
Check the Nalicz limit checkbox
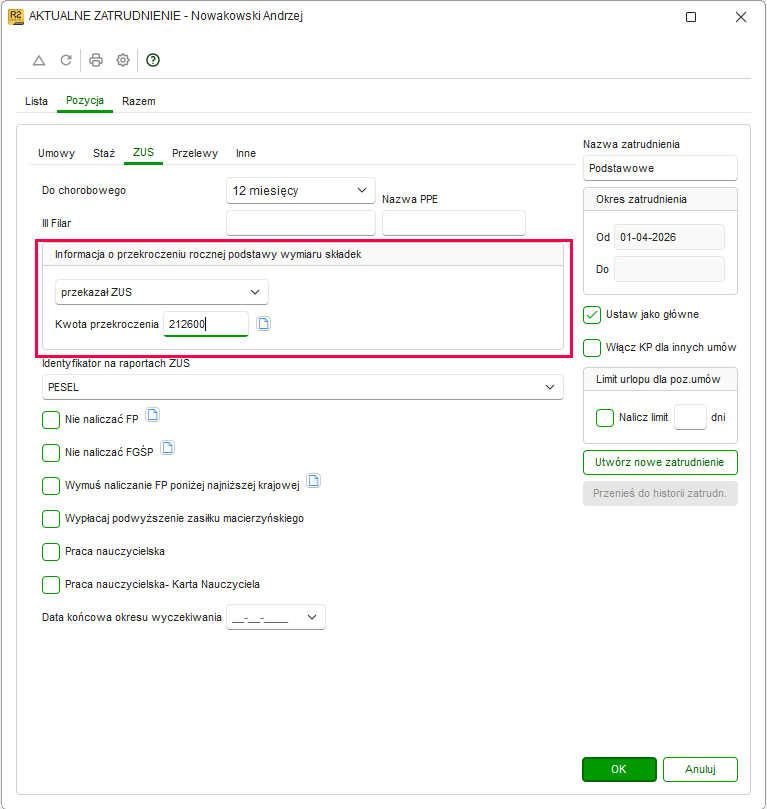(x=605, y=417)
